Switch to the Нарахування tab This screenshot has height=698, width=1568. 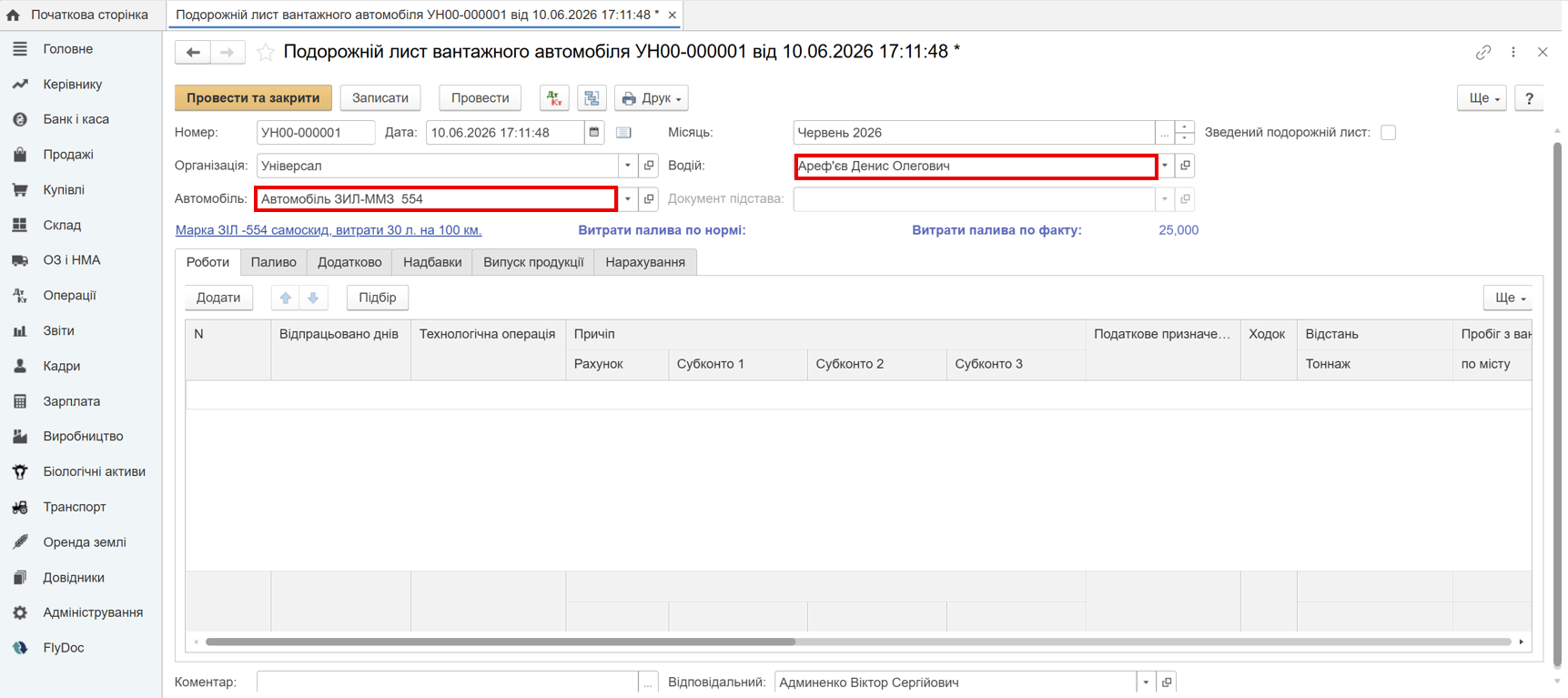coord(645,263)
